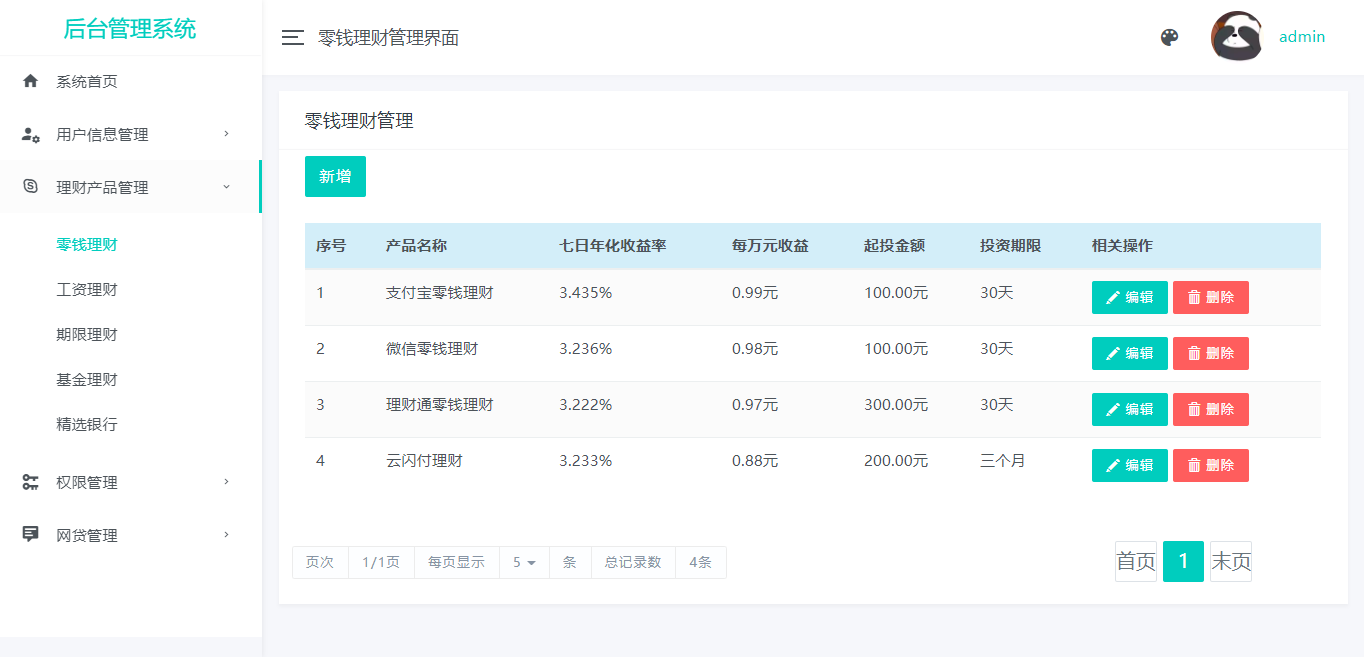The width and height of the screenshot is (1364, 657).
Task: Select 期限理财 submenu item
Action: (87, 334)
